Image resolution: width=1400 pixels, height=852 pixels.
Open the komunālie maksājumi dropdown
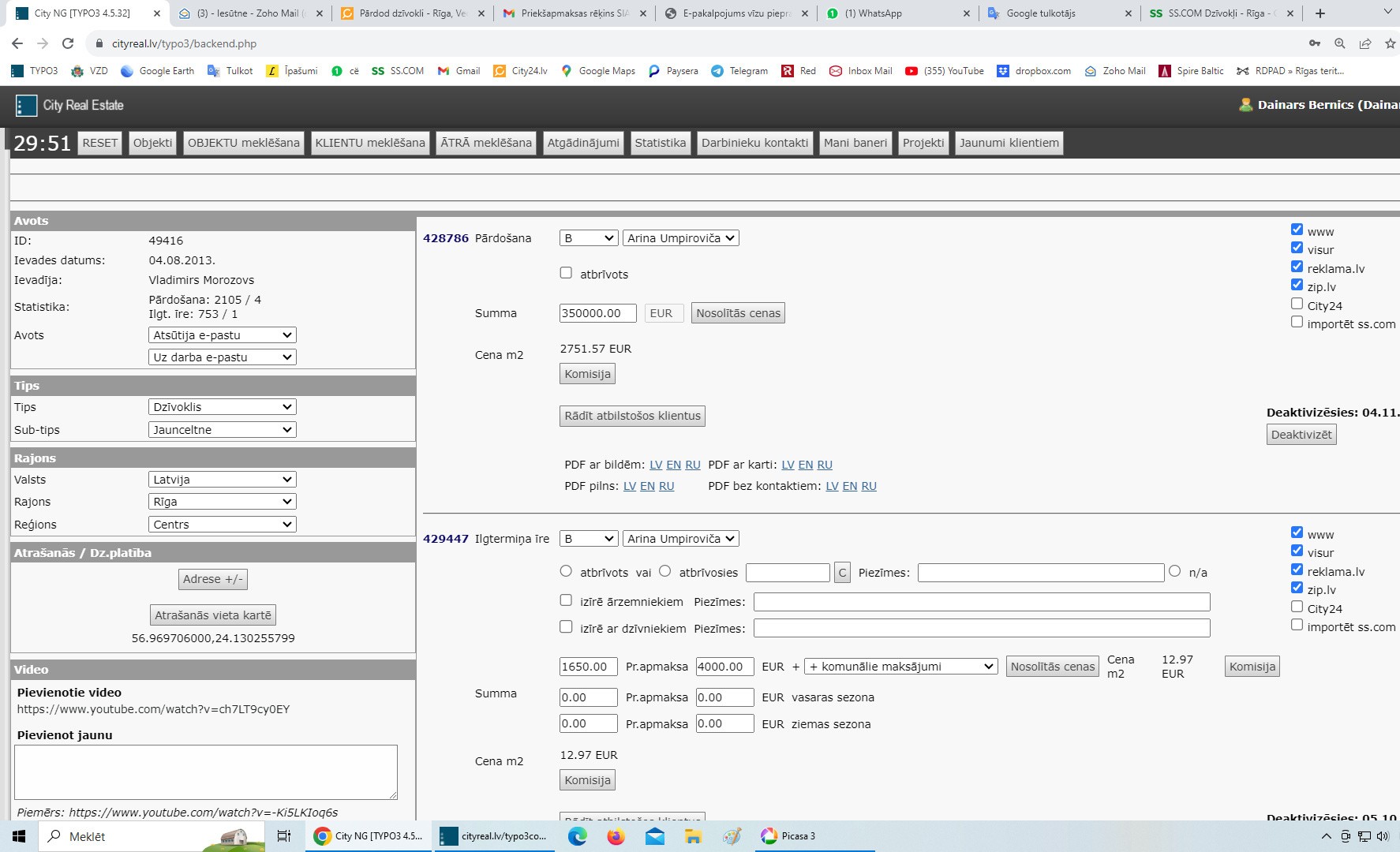pyautogui.click(x=900, y=667)
